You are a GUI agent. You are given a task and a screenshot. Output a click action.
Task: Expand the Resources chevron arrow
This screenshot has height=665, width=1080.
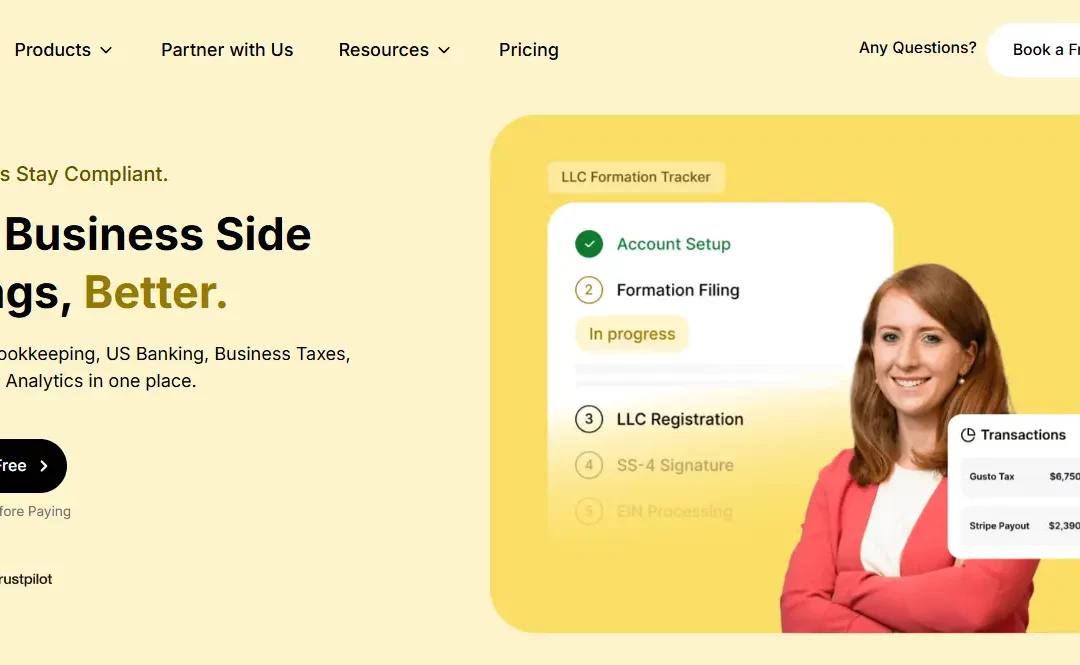tap(444, 50)
